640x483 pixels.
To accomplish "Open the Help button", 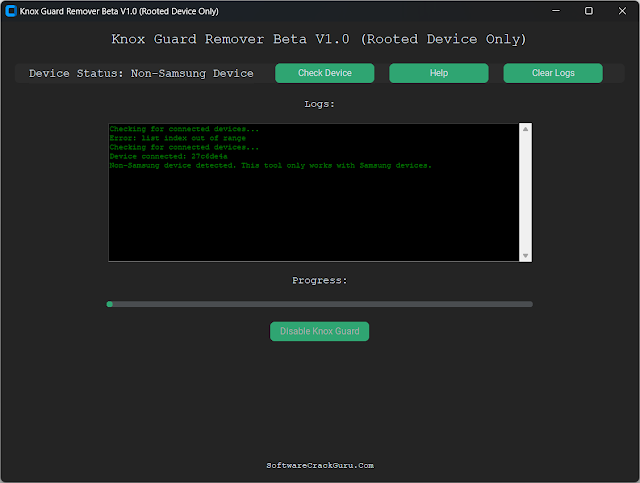I will [x=439, y=73].
